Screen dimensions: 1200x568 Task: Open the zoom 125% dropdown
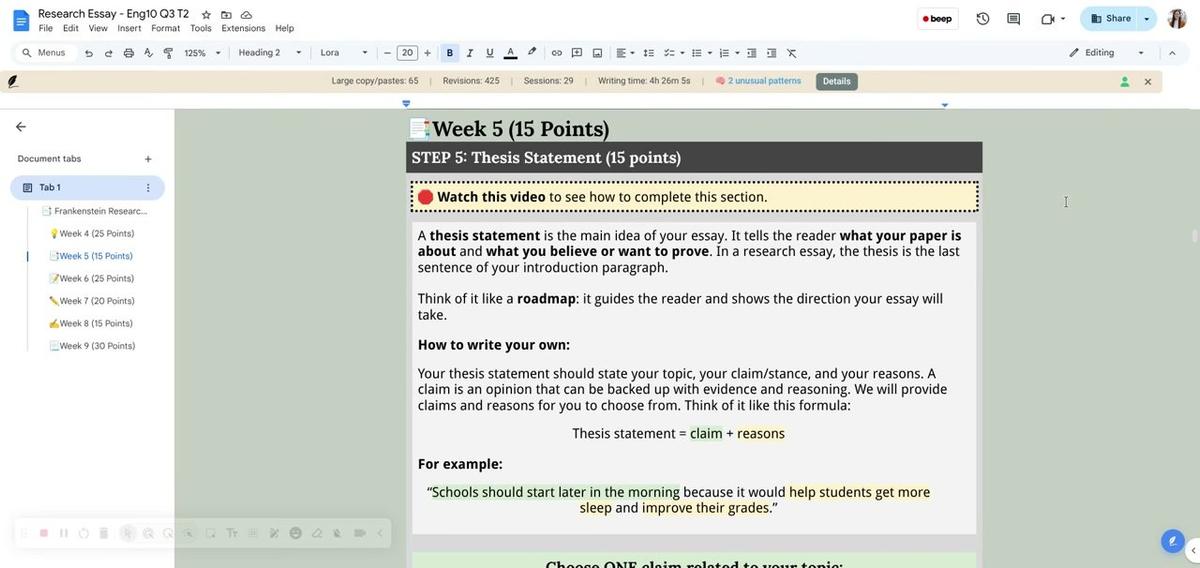(203, 53)
